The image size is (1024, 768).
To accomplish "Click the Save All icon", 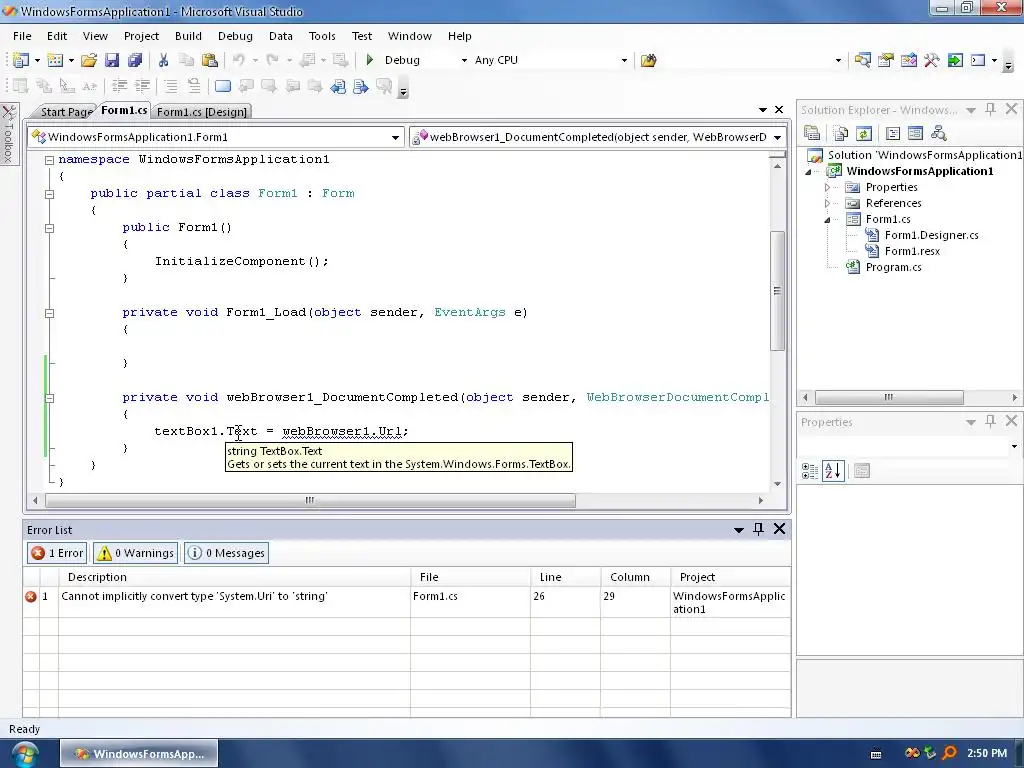I will tap(135, 60).
